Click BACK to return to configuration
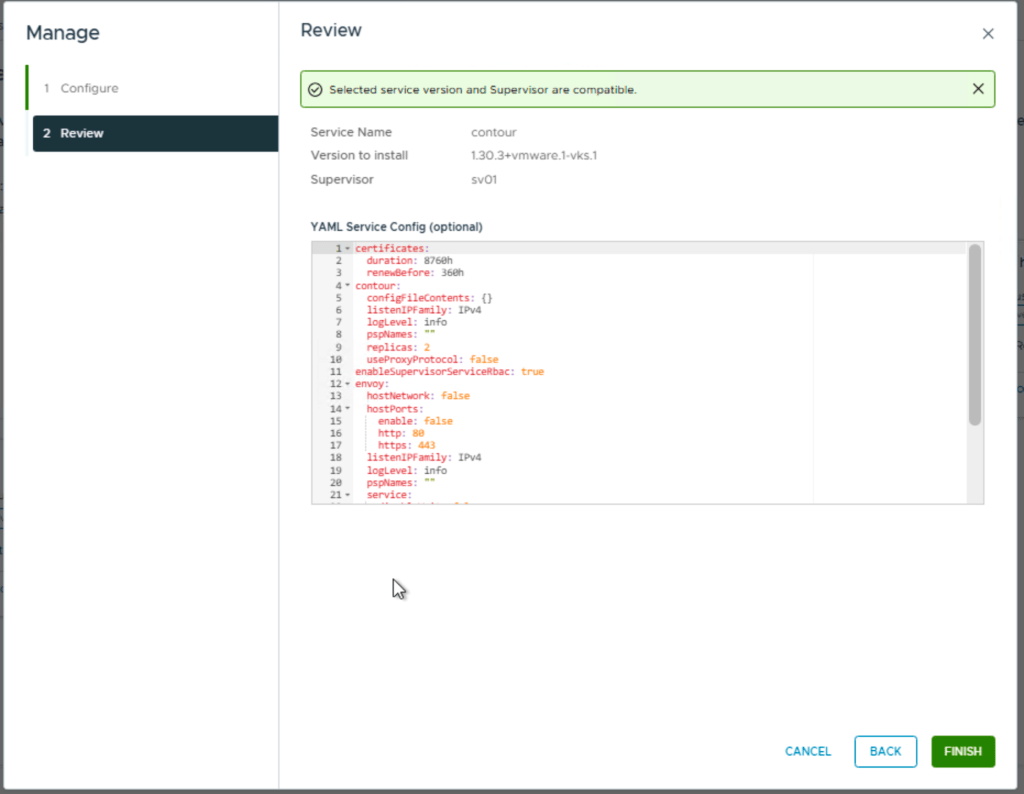The width and height of the screenshot is (1024, 794). [885, 751]
